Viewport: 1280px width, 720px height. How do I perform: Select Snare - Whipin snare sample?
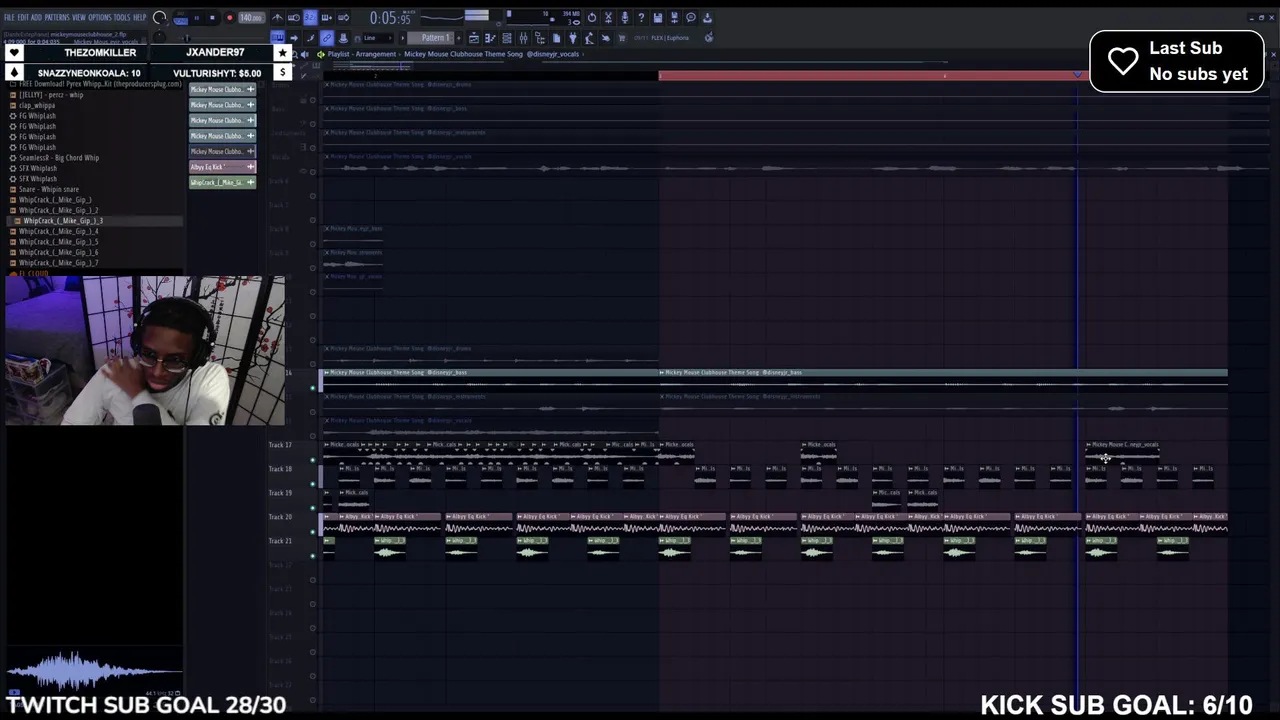48,189
